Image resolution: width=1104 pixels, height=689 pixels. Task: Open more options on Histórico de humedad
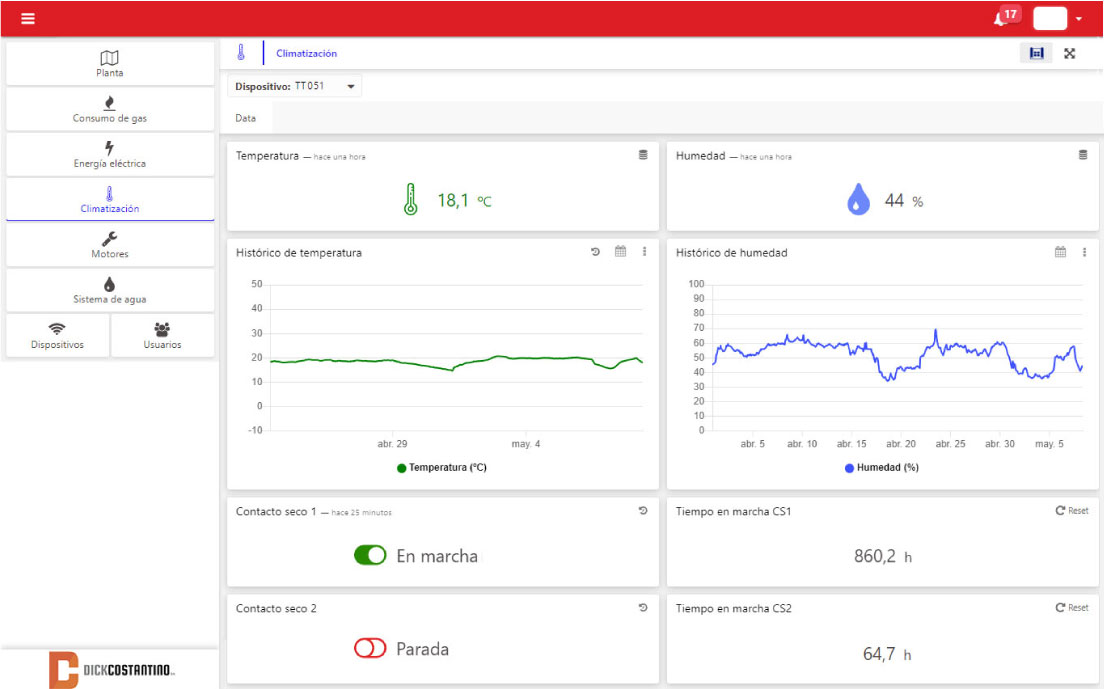click(x=1084, y=252)
